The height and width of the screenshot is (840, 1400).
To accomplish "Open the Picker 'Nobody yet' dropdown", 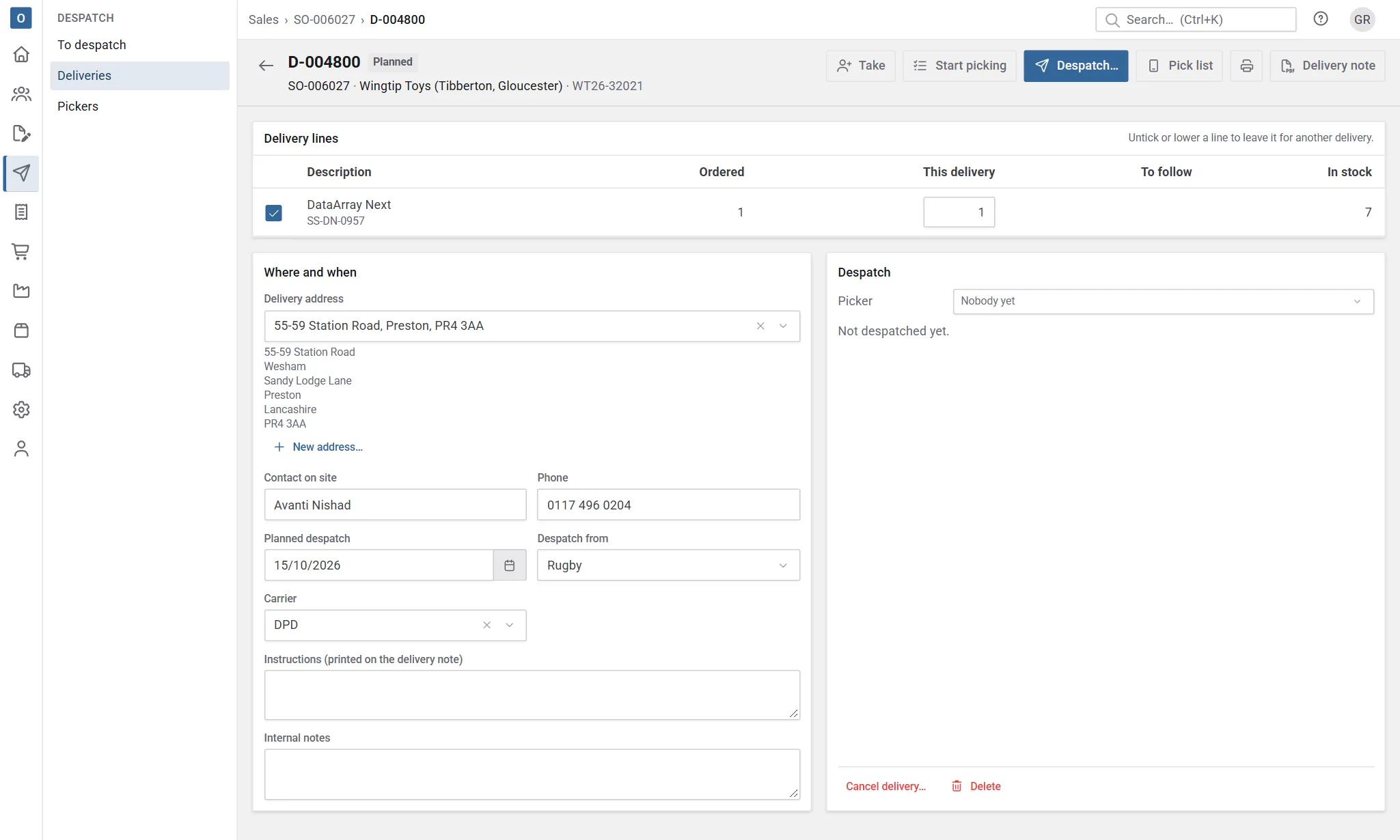I will (x=1163, y=302).
